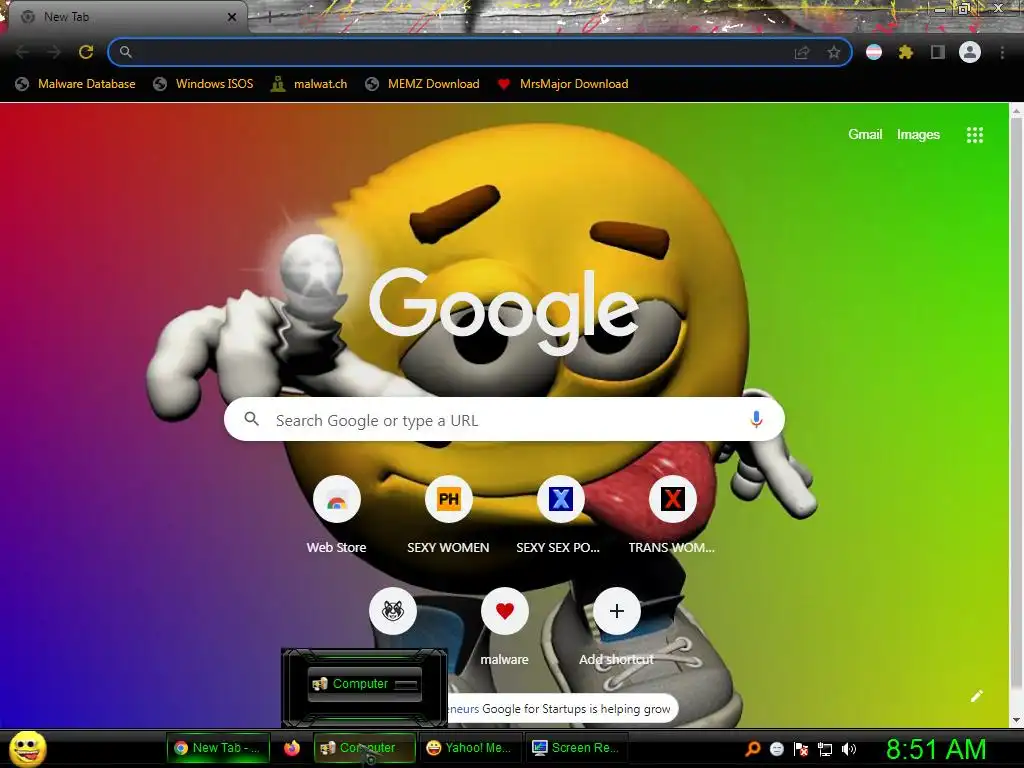Open the raccoon face shortcut tile
This screenshot has width=1024, height=768.
coord(392,611)
